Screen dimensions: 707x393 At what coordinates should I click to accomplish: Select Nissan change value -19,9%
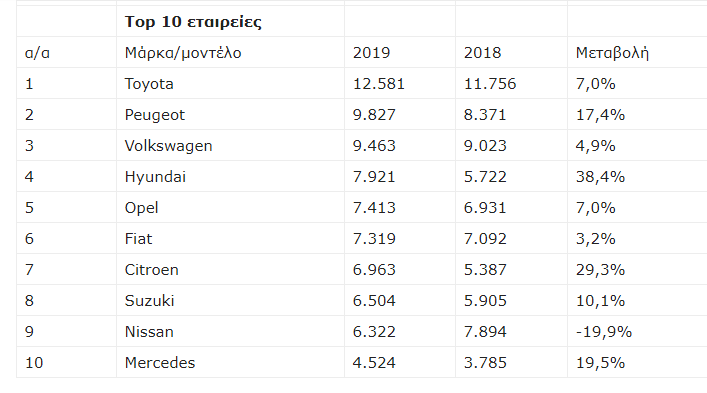pos(604,332)
